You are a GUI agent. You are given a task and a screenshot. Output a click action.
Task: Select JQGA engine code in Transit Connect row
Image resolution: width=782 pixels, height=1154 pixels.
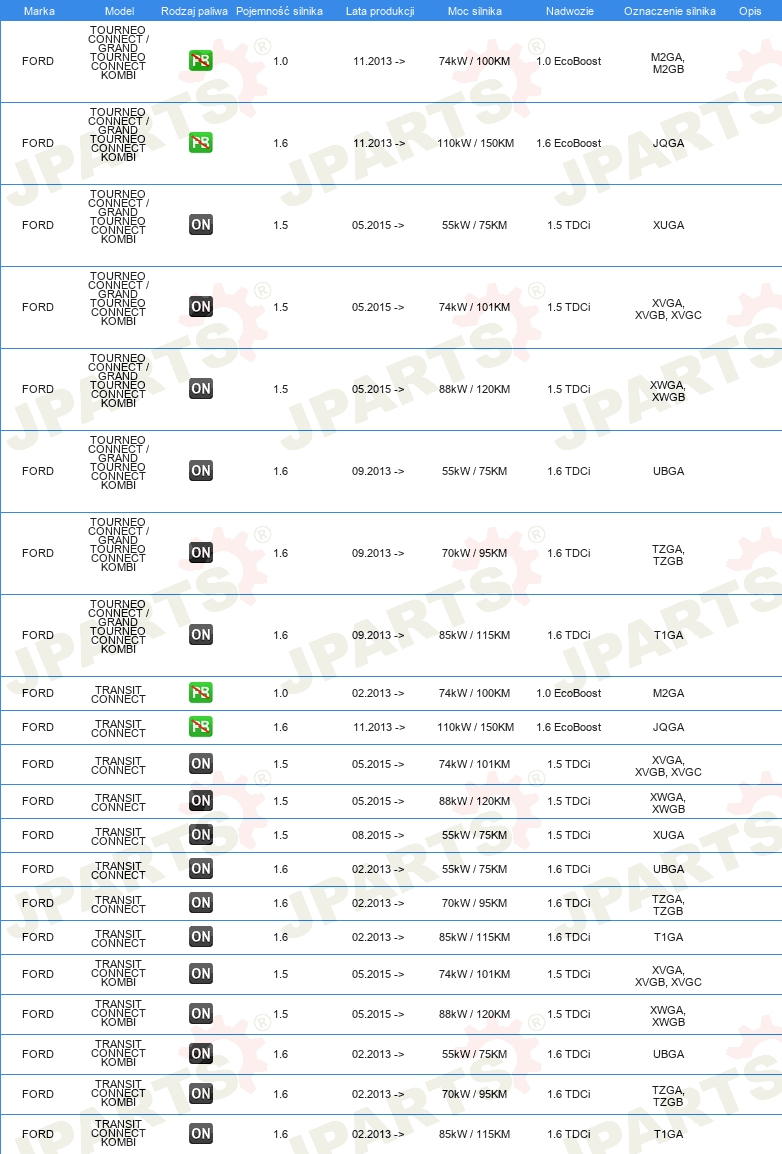click(668, 726)
